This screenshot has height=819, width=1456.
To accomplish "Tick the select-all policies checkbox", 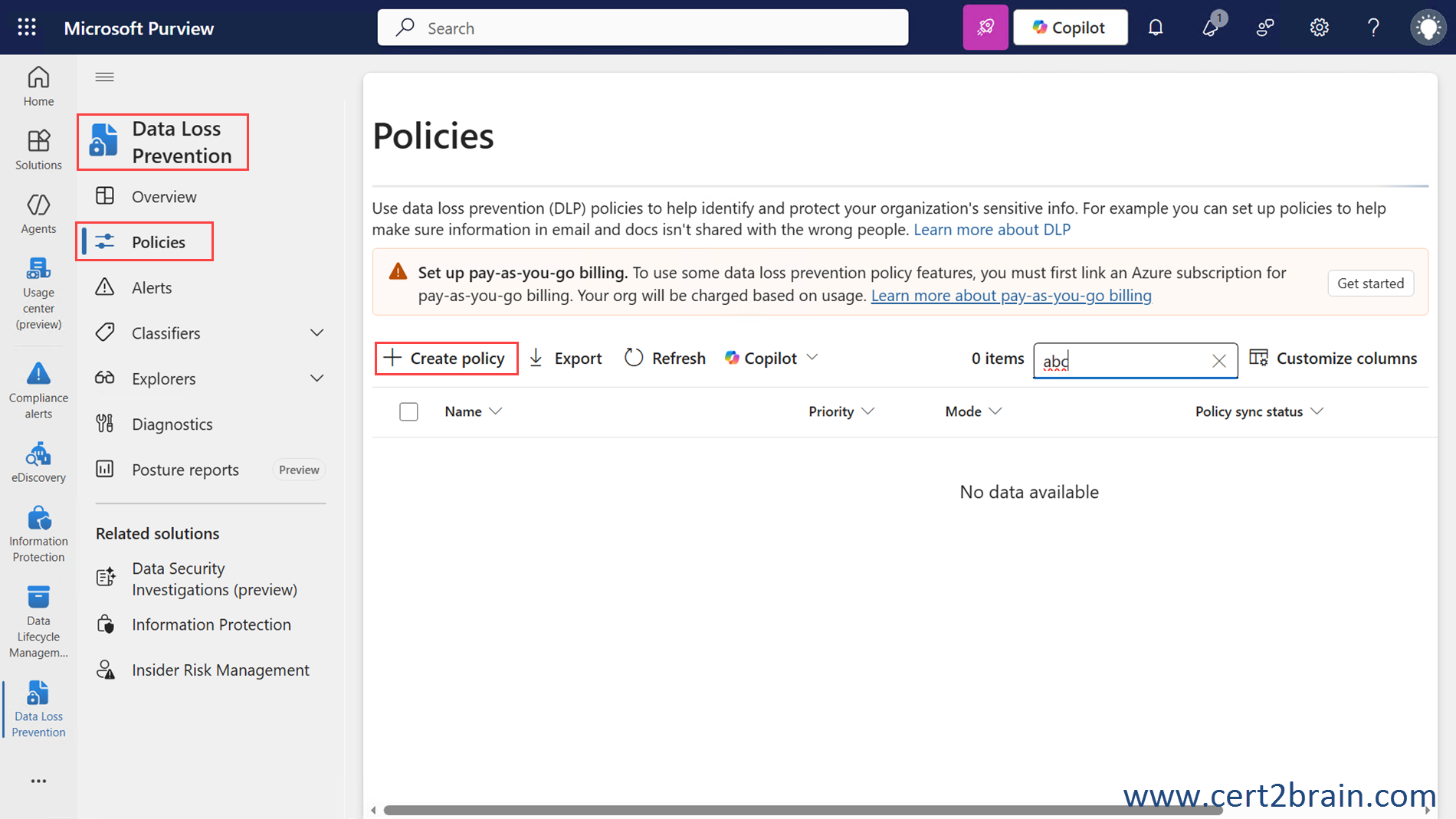I will 408,411.
